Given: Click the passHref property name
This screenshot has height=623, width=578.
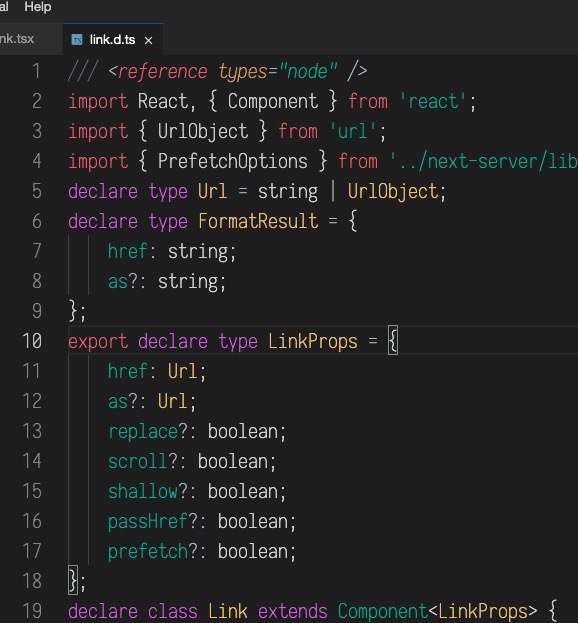Looking at the screenshot, I should (148, 522).
